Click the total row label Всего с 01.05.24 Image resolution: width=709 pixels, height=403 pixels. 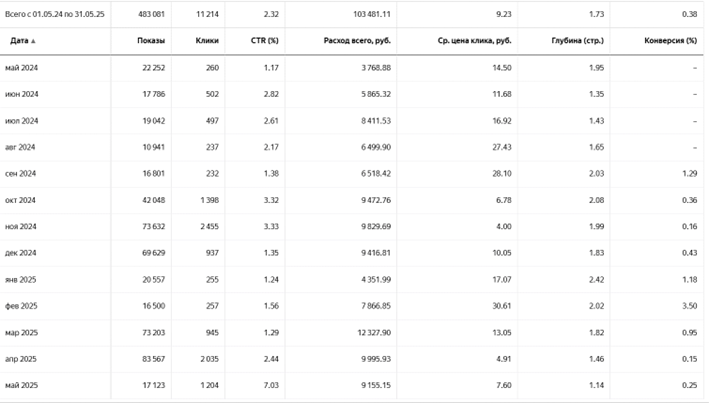coord(54,15)
